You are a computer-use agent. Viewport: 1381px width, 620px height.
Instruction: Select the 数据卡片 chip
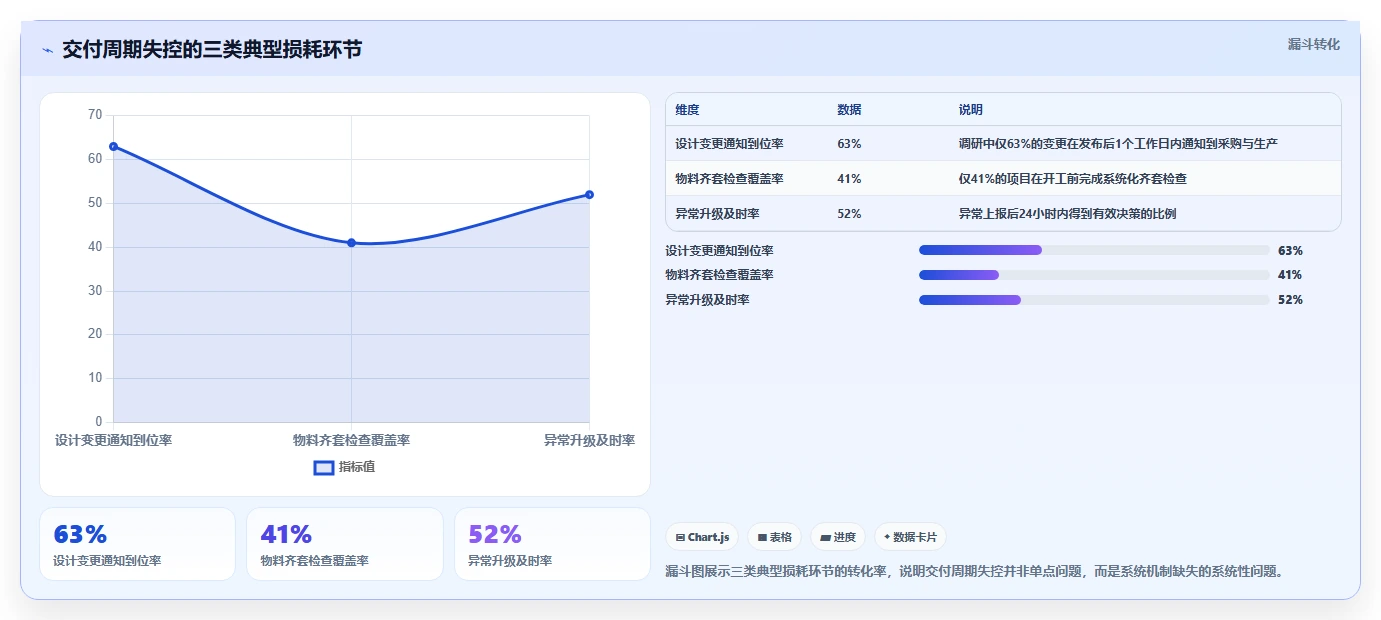910,537
